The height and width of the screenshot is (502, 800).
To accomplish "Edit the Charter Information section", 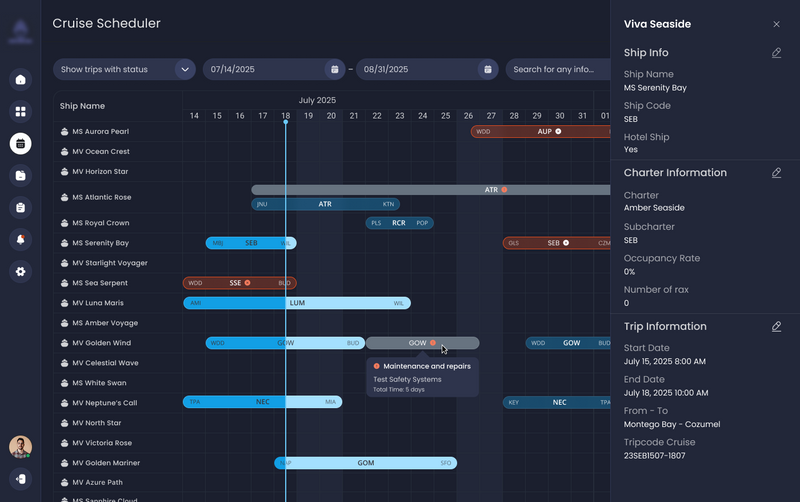I will [x=777, y=173].
